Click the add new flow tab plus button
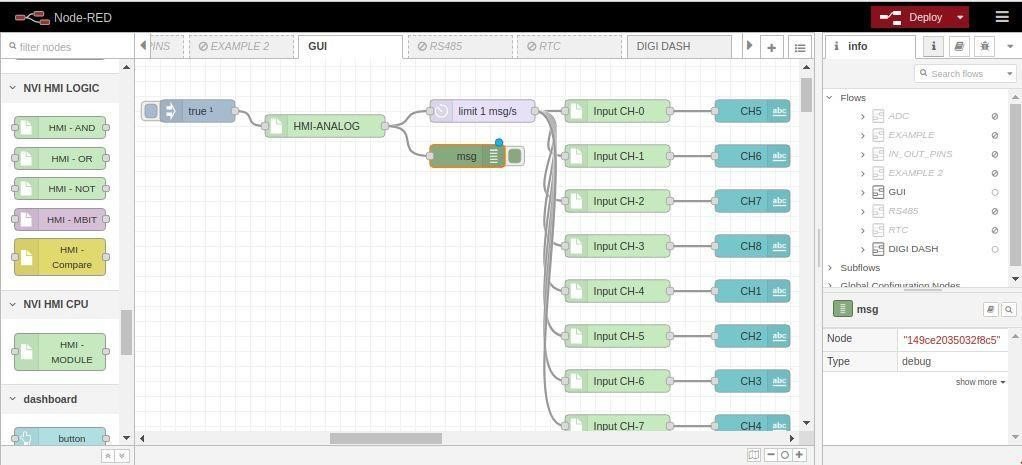Image resolution: width=1022 pixels, height=465 pixels. pos(771,47)
